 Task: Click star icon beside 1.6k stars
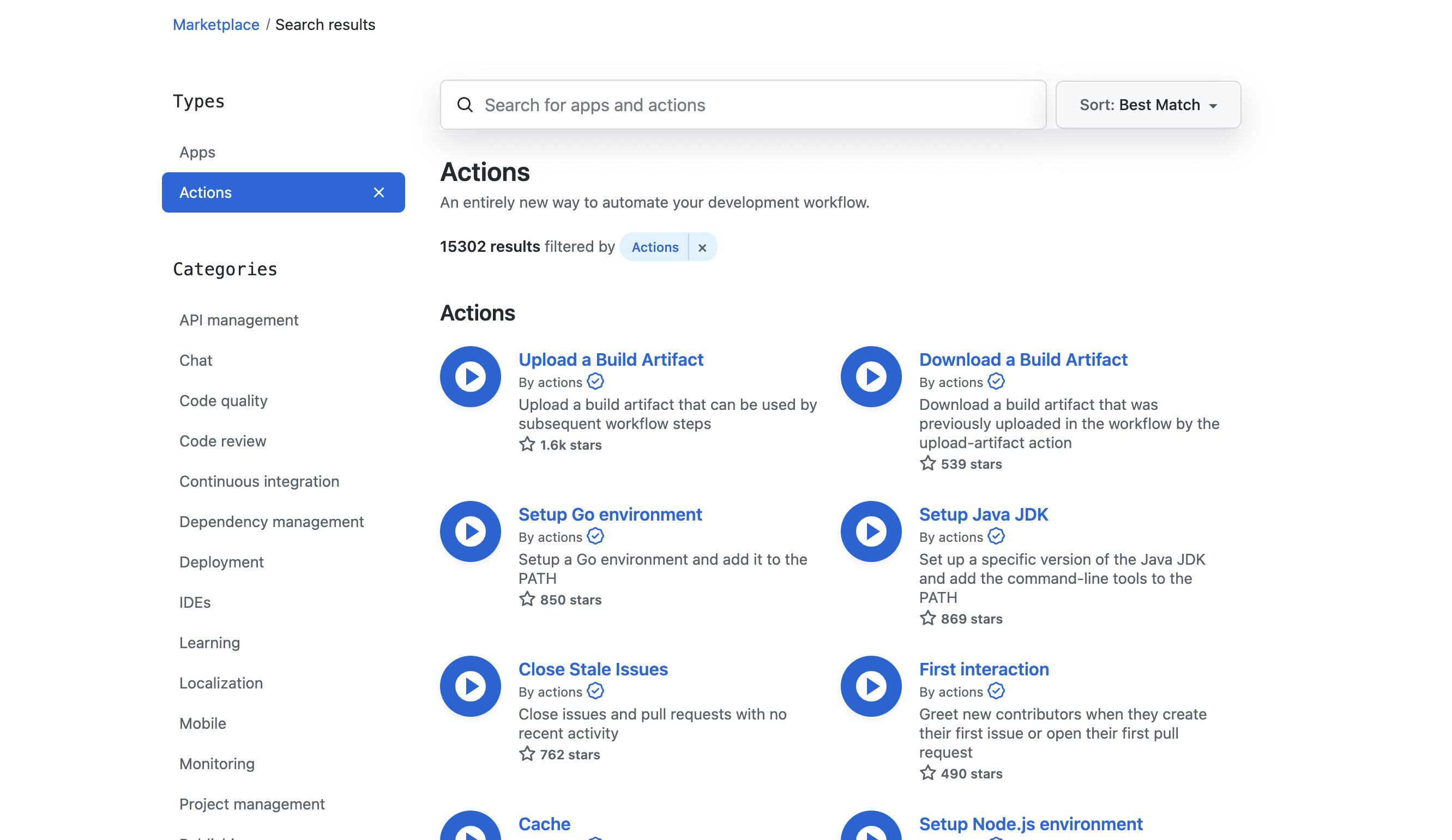pyautogui.click(x=527, y=444)
